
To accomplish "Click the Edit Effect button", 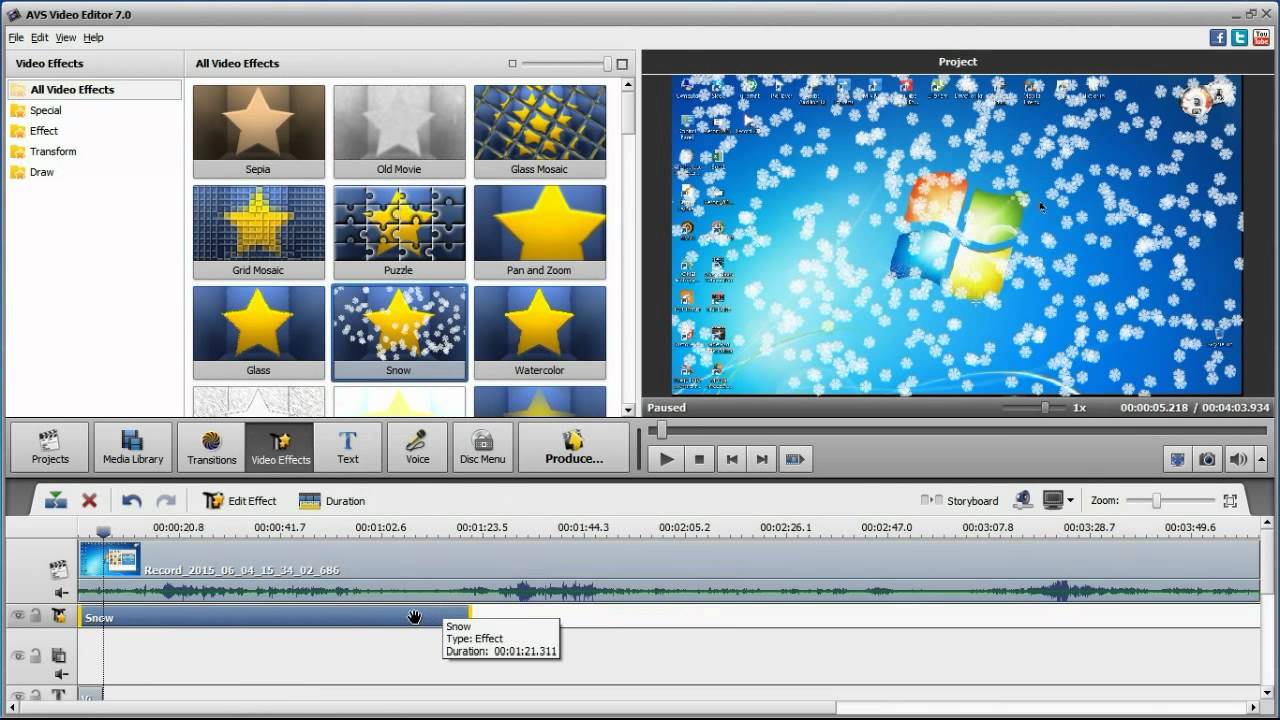I will coord(240,501).
